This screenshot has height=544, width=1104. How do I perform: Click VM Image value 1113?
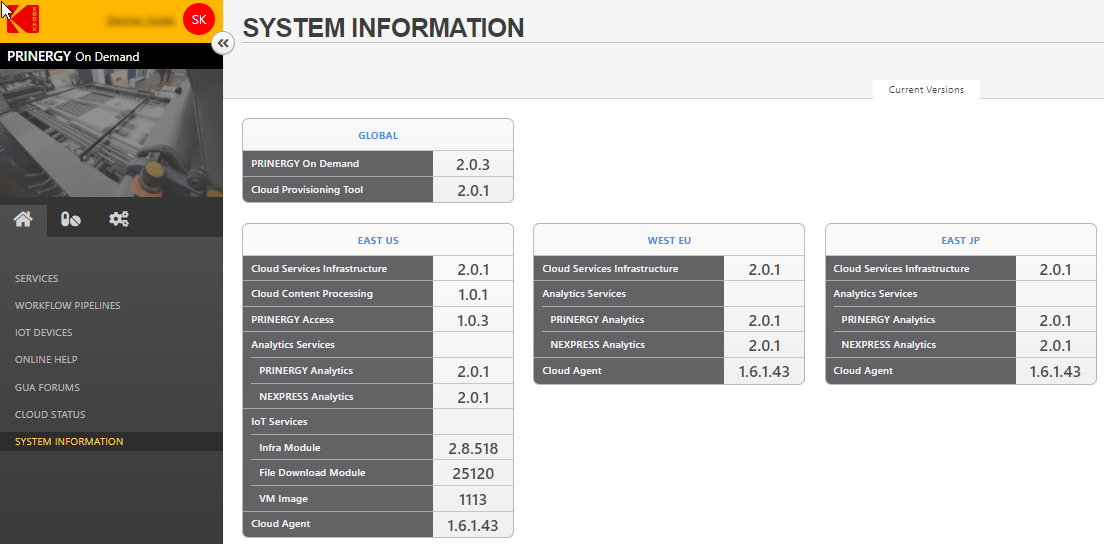coord(472,500)
